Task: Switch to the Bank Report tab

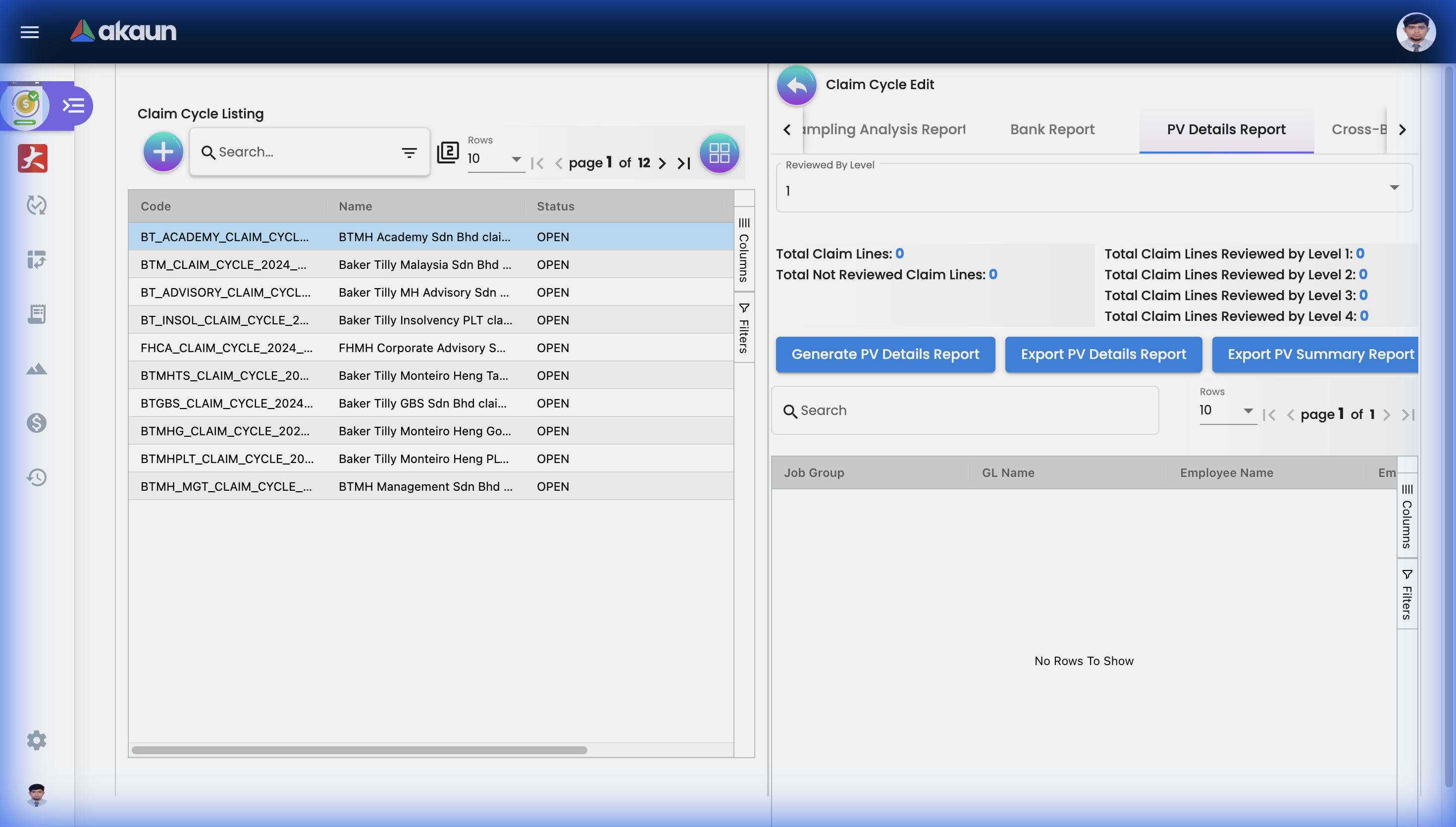Action: [1052, 130]
